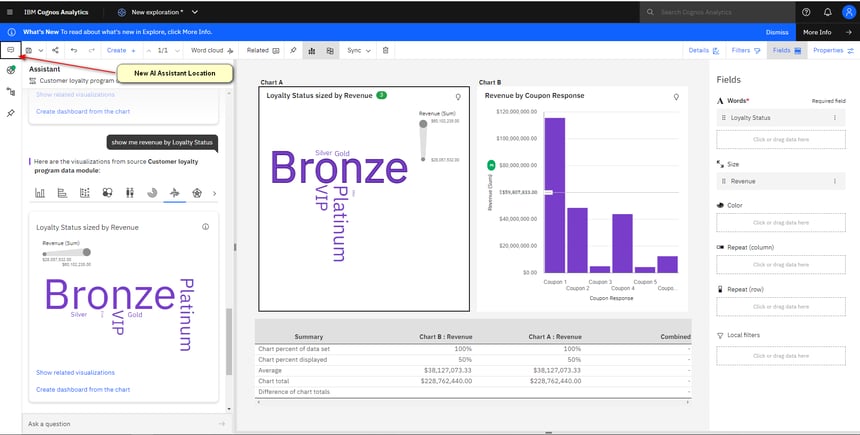Click the info icon in What's New banner

point(12,32)
